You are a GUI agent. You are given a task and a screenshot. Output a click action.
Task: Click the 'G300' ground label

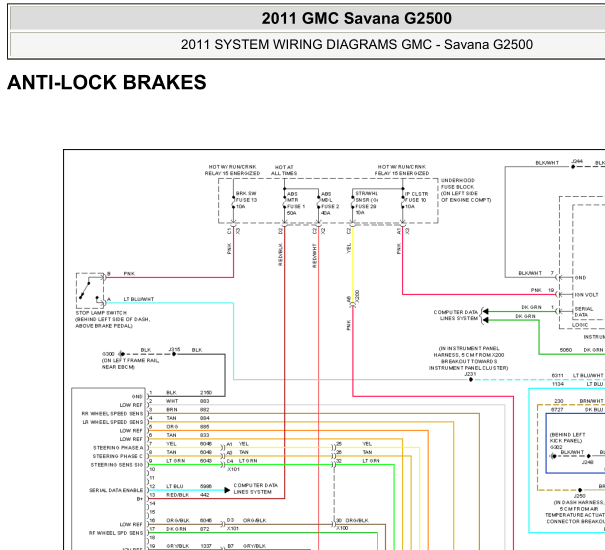(108, 354)
